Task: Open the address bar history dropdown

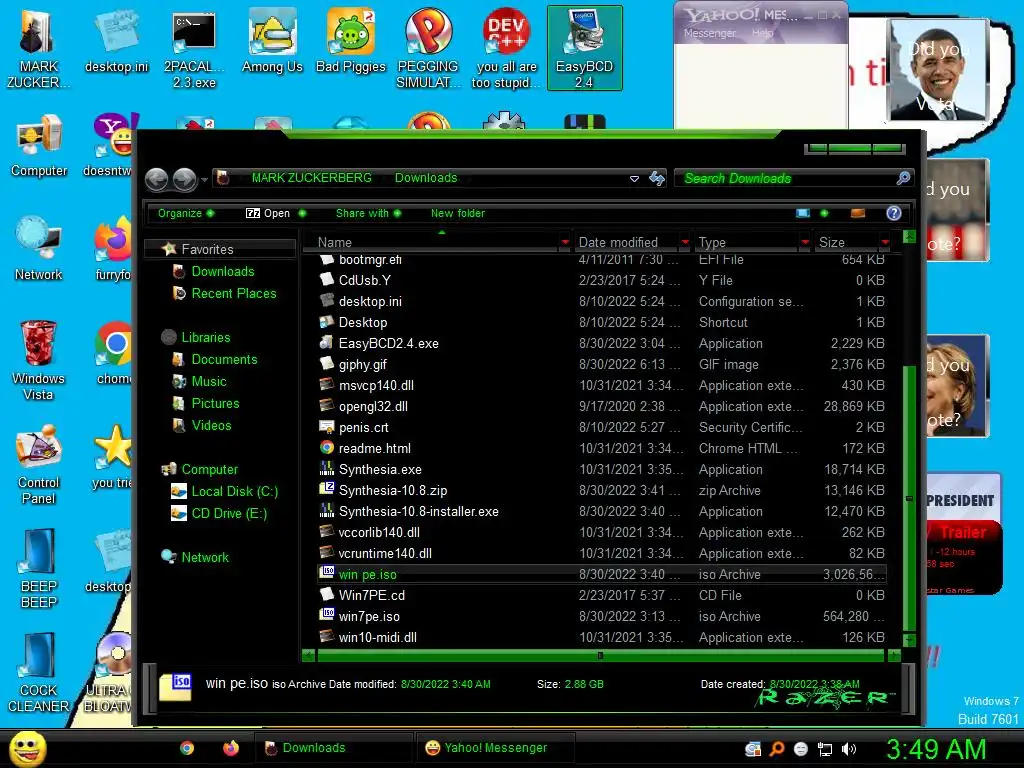Action: [x=633, y=178]
